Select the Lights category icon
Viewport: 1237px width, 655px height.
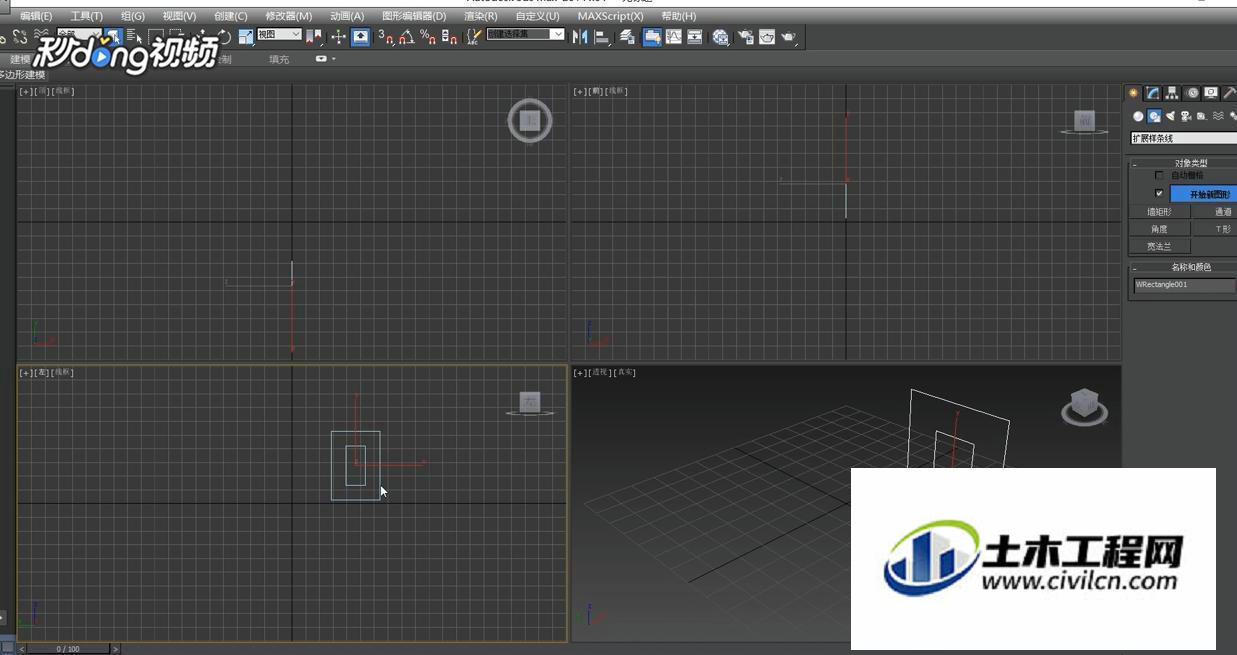[1170, 116]
